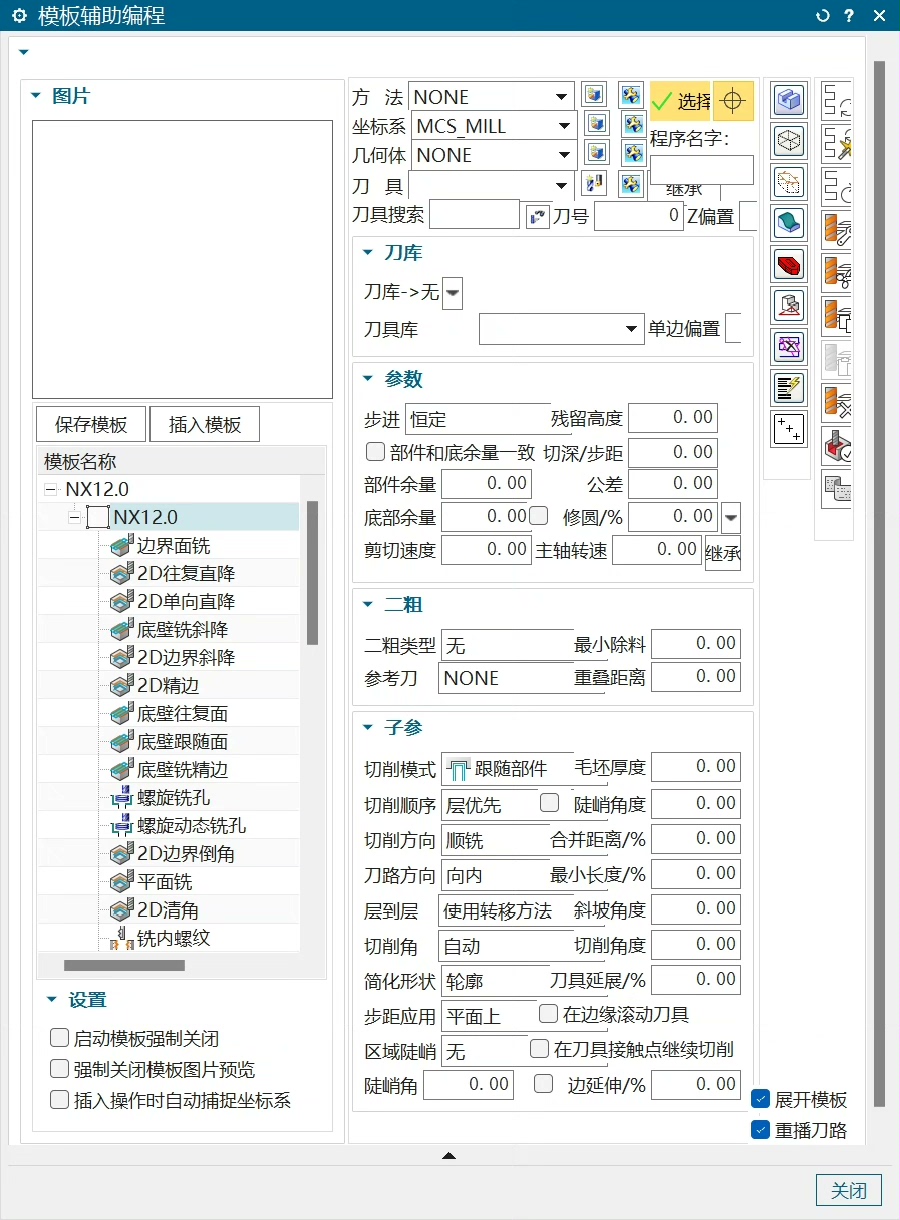Click the teal curved cut-area surface icon
The height and width of the screenshot is (1220, 900).
(x=790, y=223)
